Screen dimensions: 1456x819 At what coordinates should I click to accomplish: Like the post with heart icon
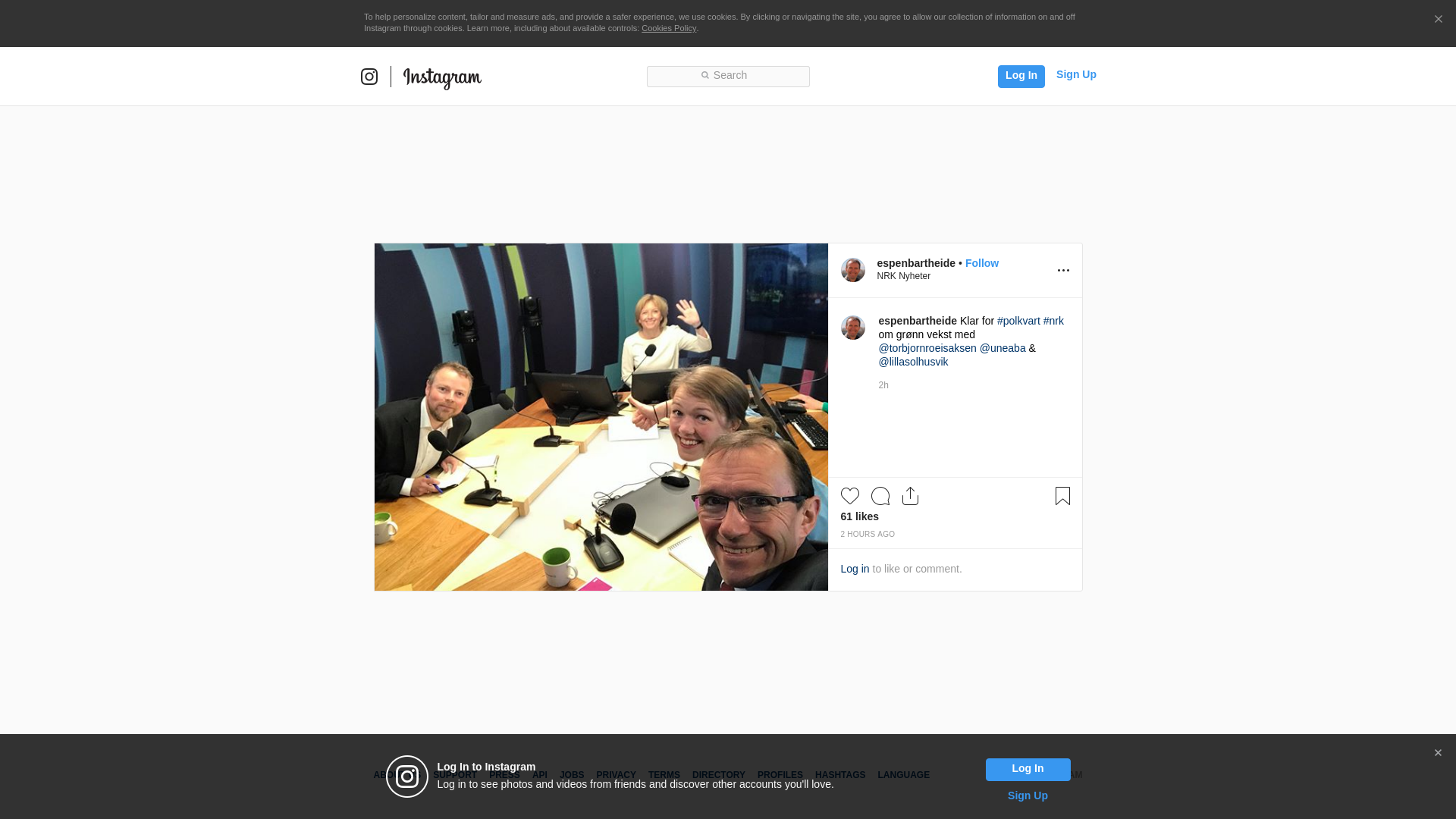pos(850,496)
